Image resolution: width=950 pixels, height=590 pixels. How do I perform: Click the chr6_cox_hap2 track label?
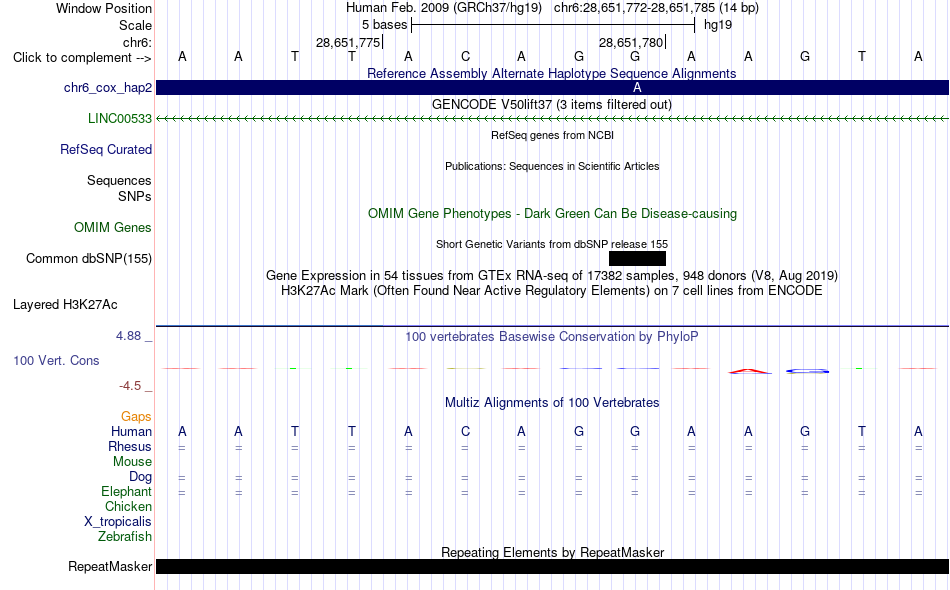[108, 88]
